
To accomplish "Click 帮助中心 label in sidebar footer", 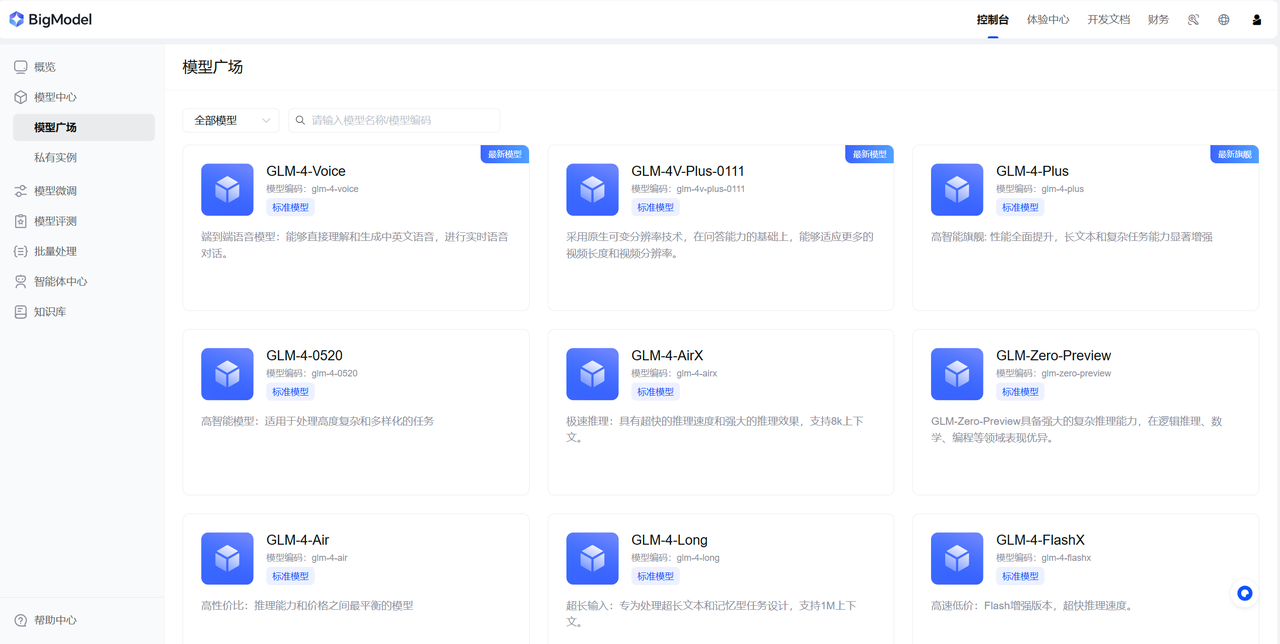I will (x=55, y=620).
